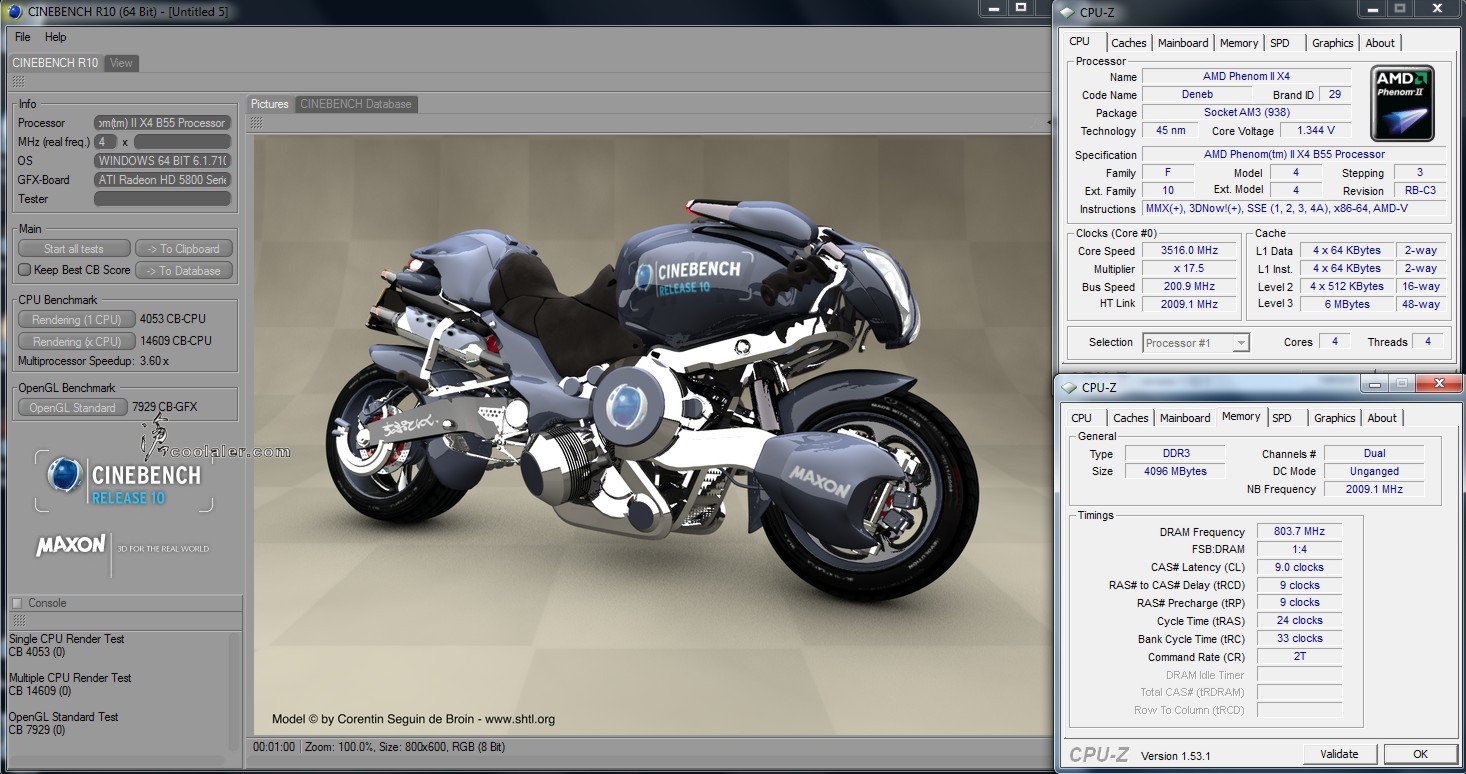1466x774 pixels.
Task: Click the GFX-Board field in Info
Action: [x=163, y=180]
